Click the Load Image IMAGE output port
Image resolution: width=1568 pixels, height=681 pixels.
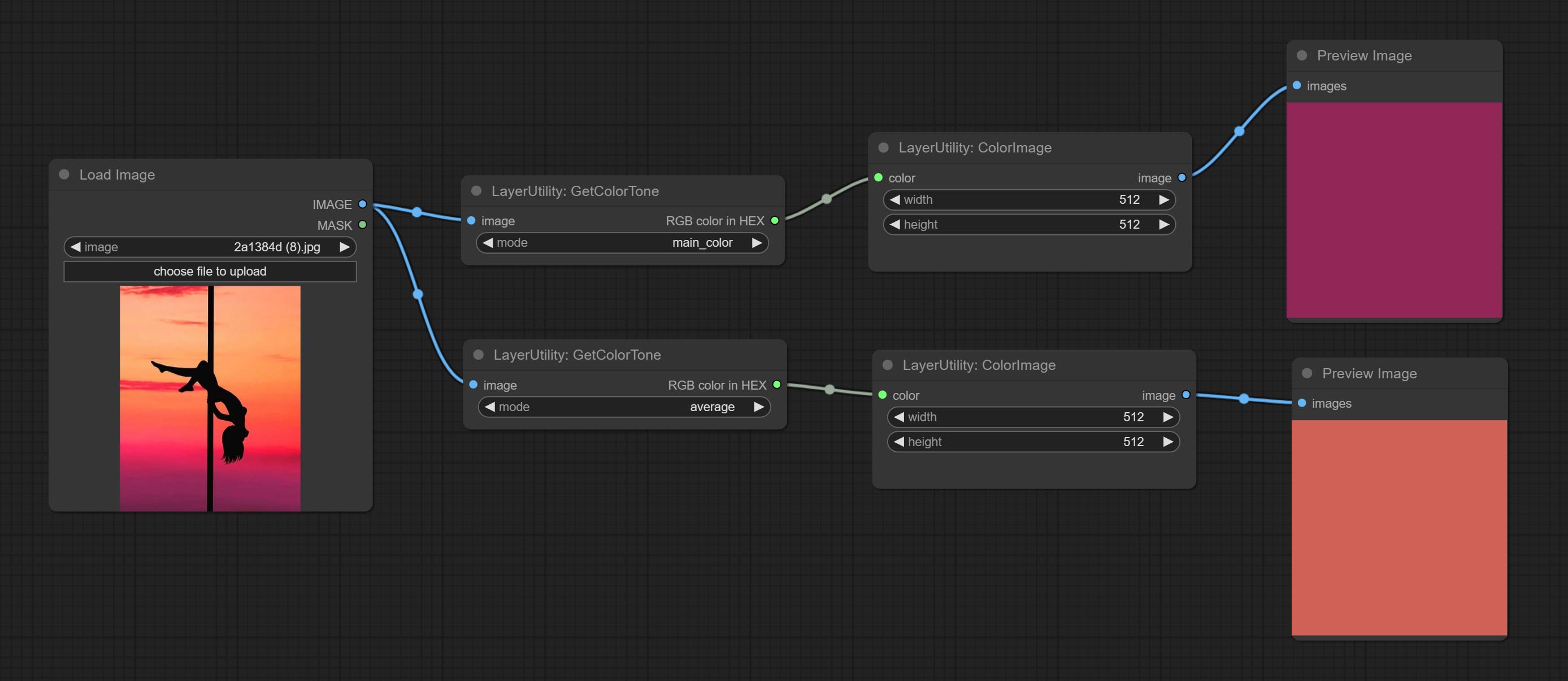pos(362,204)
